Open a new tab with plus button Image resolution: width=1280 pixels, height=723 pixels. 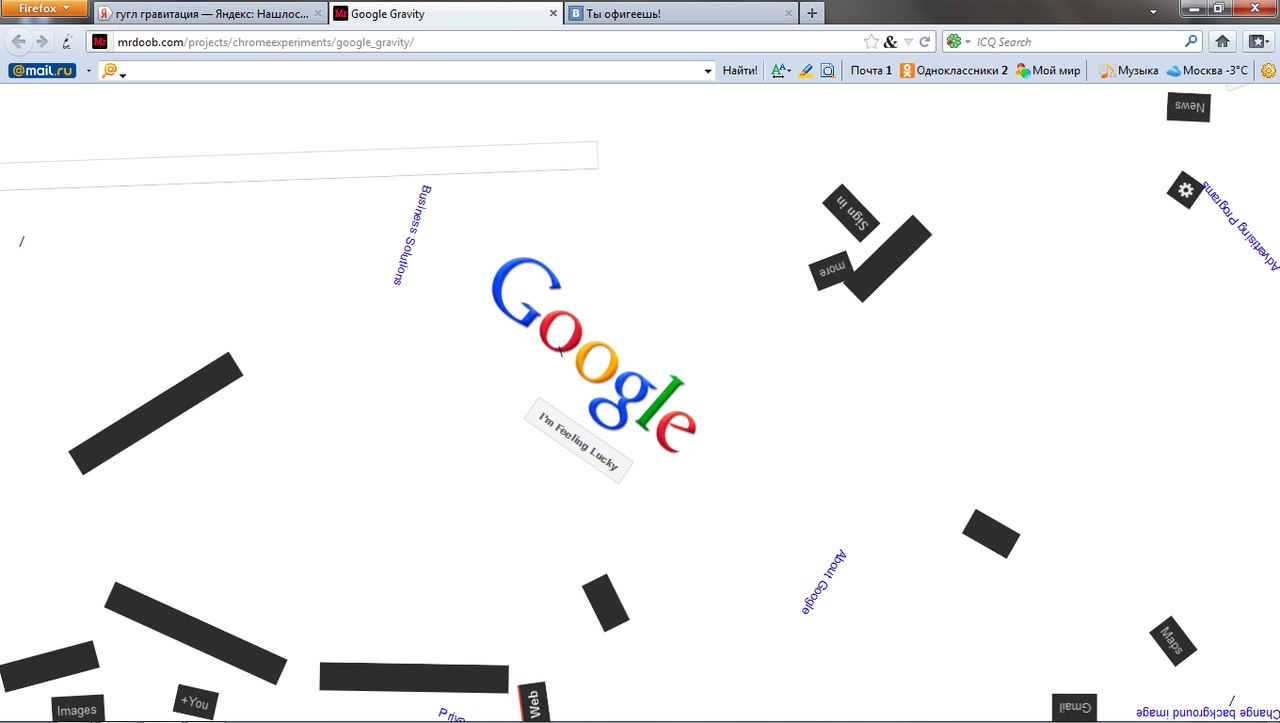(812, 14)
